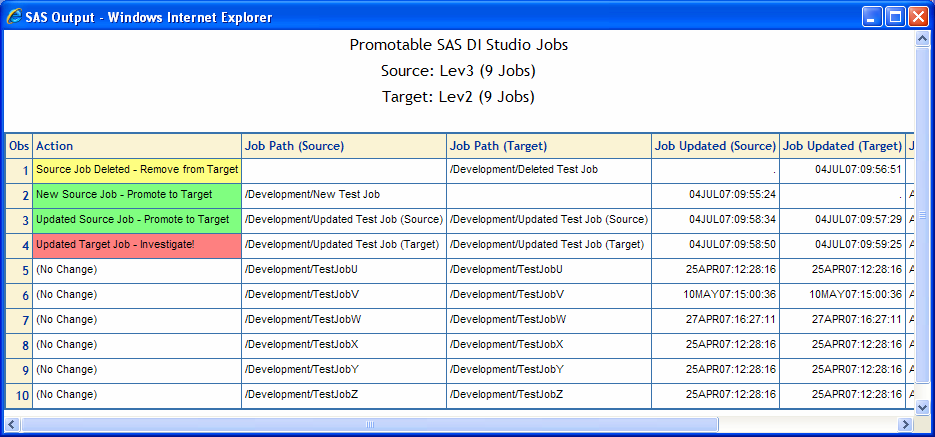Minimize the SAS Output window
This screenshot has width=935, height=437.
(871, 17)
